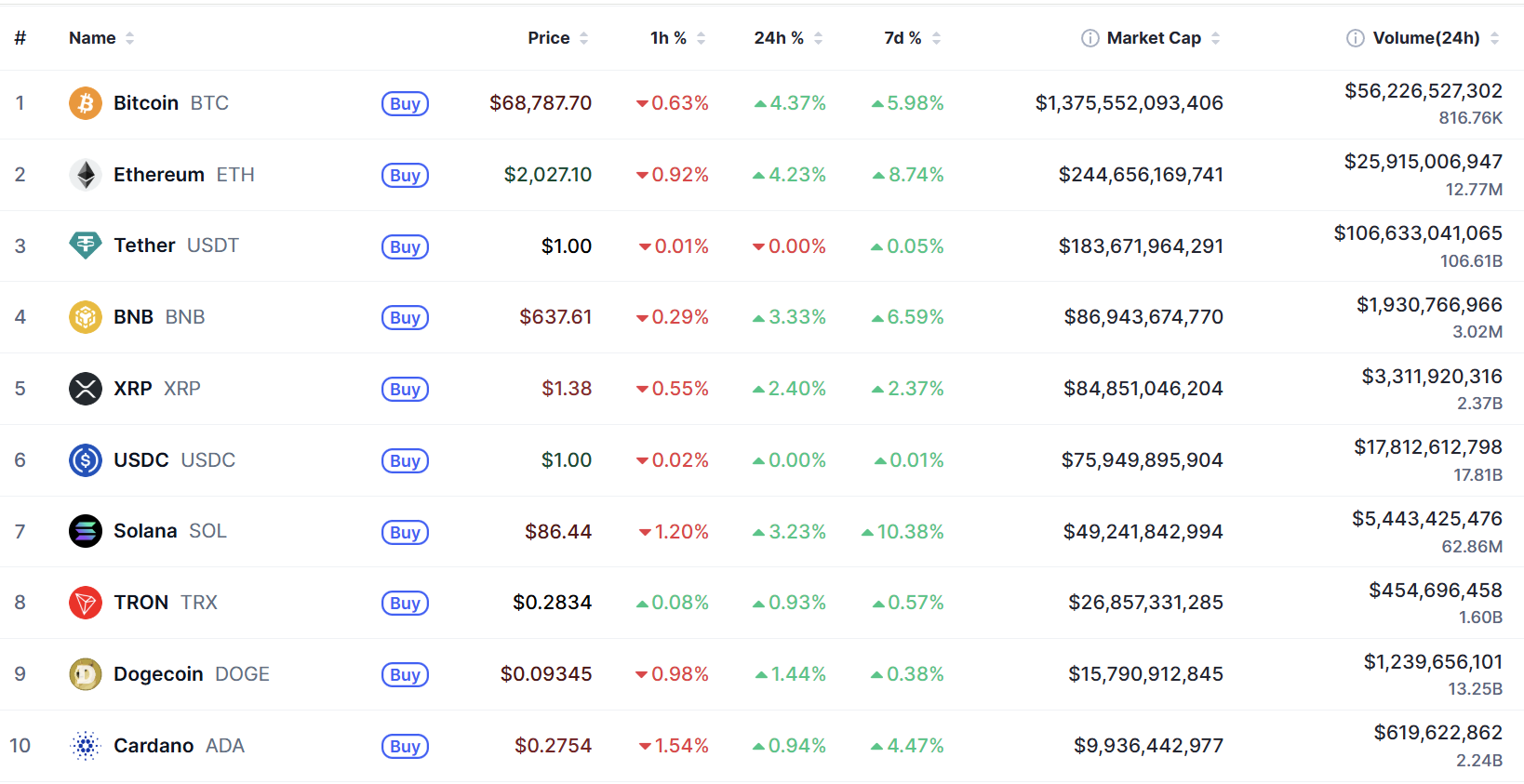Viewport: 1524px width, 784px height.
Task: Sort by 24h % change
Action: click(x=788, y=38)
